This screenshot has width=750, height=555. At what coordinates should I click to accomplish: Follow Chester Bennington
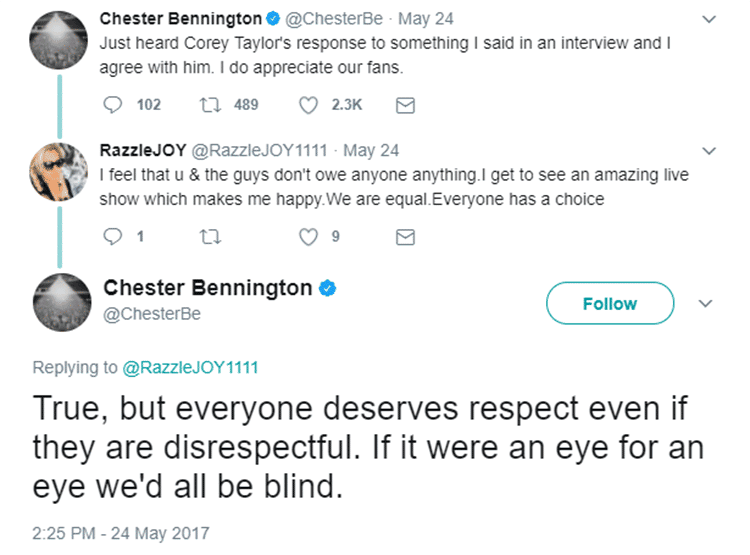[610, 304]
